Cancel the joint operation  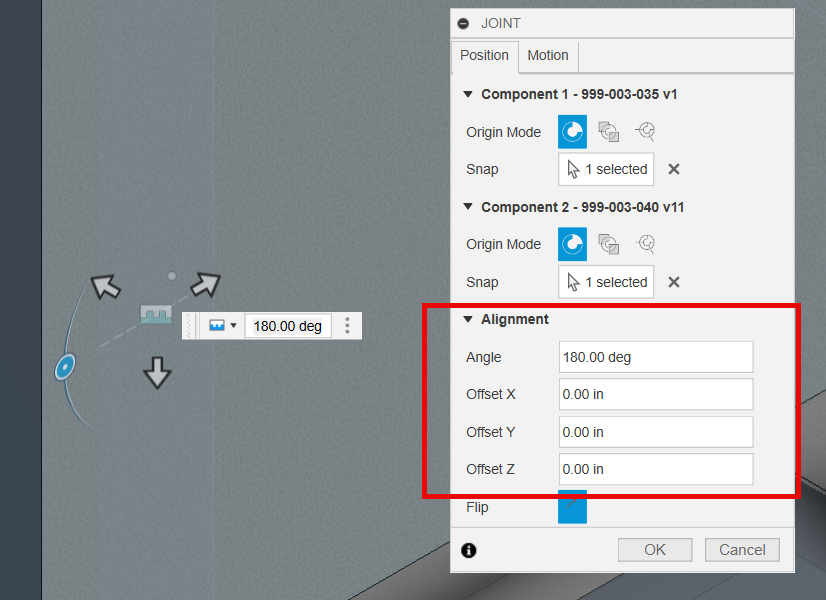742,549
